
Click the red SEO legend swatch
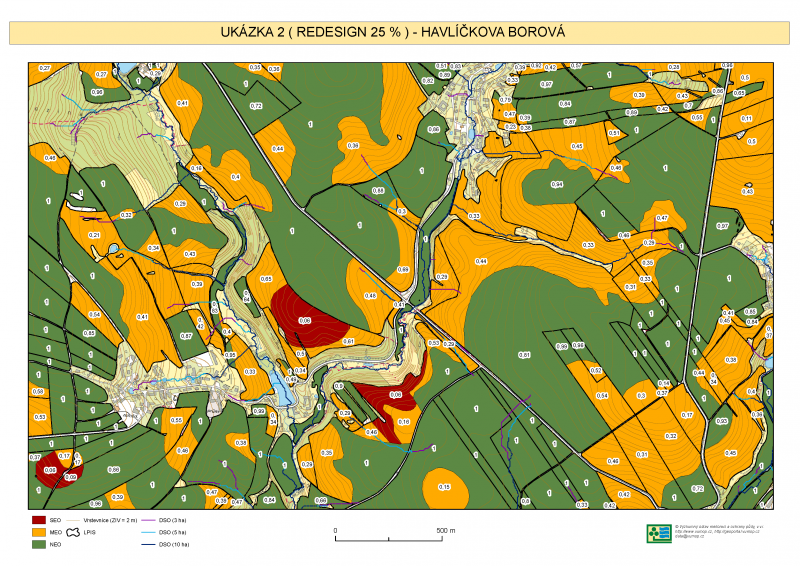39,521
